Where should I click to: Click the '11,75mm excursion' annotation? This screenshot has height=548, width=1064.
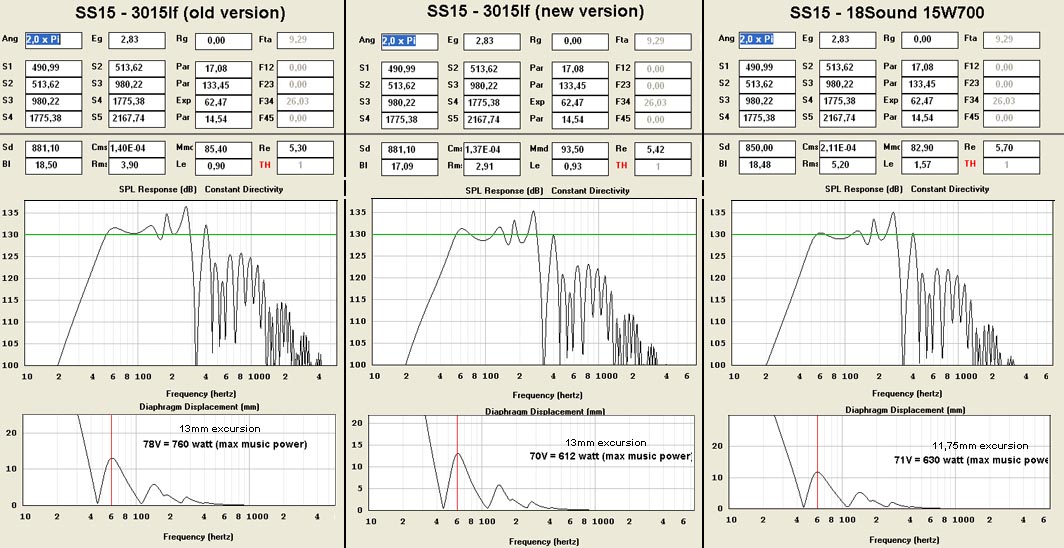click(x=980, y=446)
